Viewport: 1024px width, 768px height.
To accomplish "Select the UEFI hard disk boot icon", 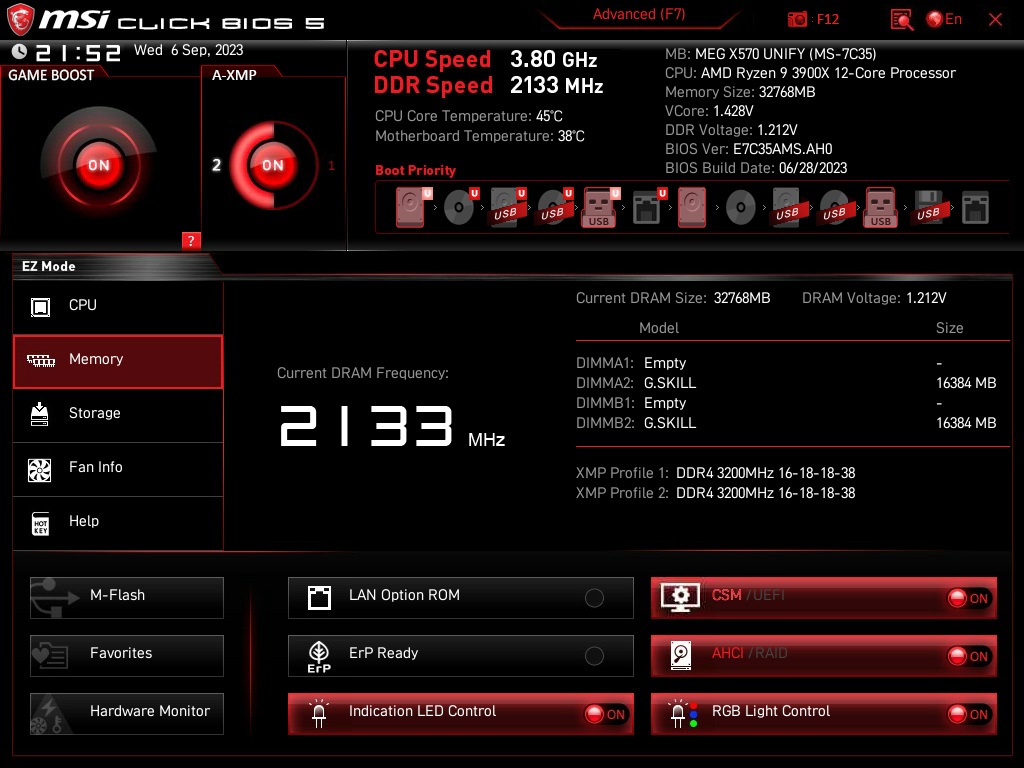I will tap(413, 207).
